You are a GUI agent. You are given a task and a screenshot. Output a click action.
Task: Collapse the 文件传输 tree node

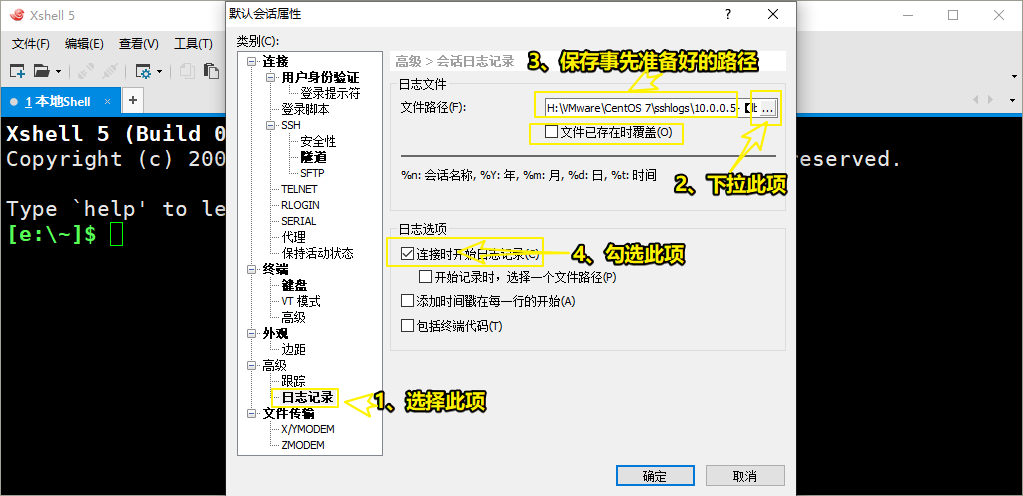[251, 413]
